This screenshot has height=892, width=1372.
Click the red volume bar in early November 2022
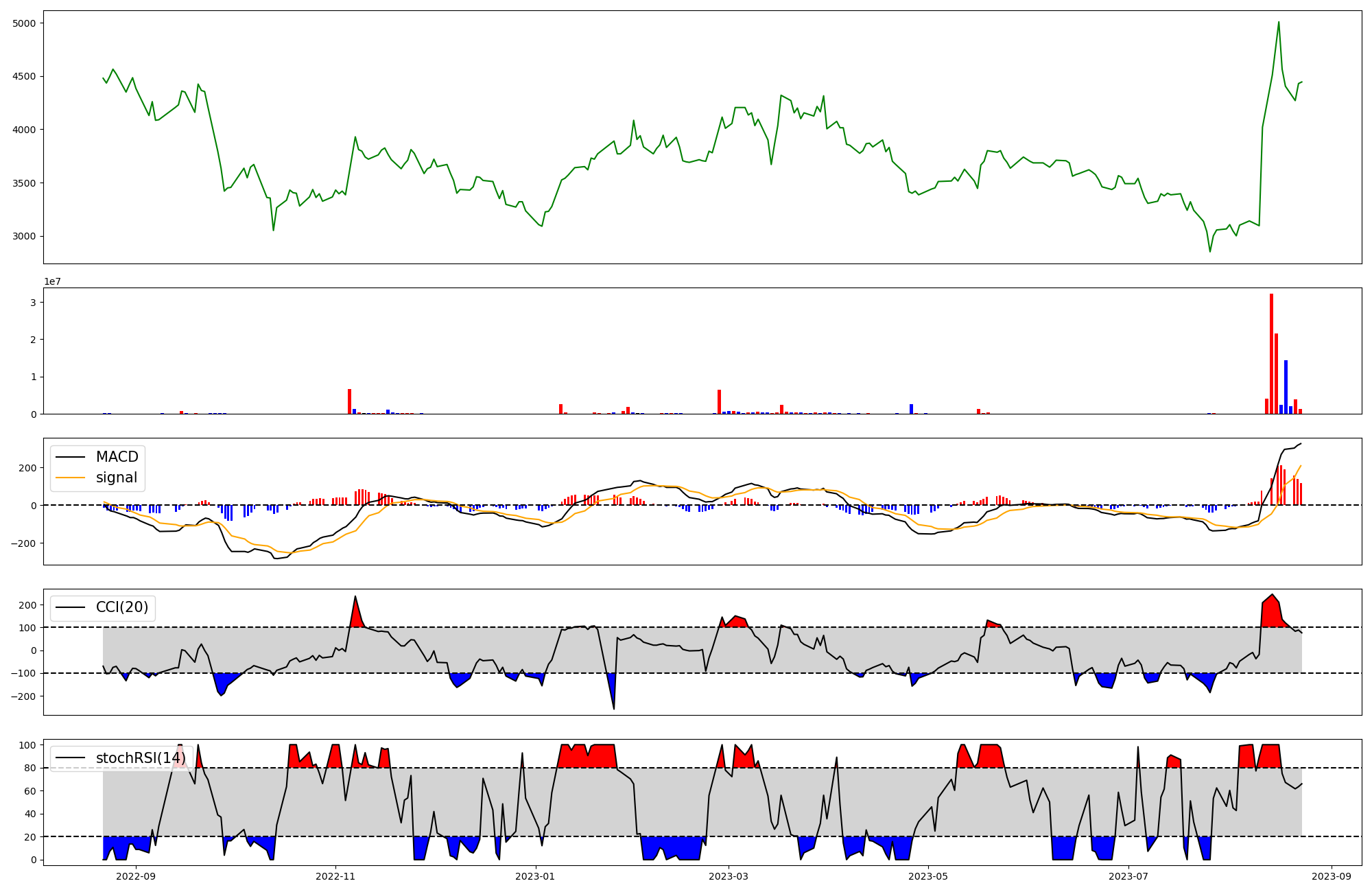pyautogui.click(x=349, y=401)
